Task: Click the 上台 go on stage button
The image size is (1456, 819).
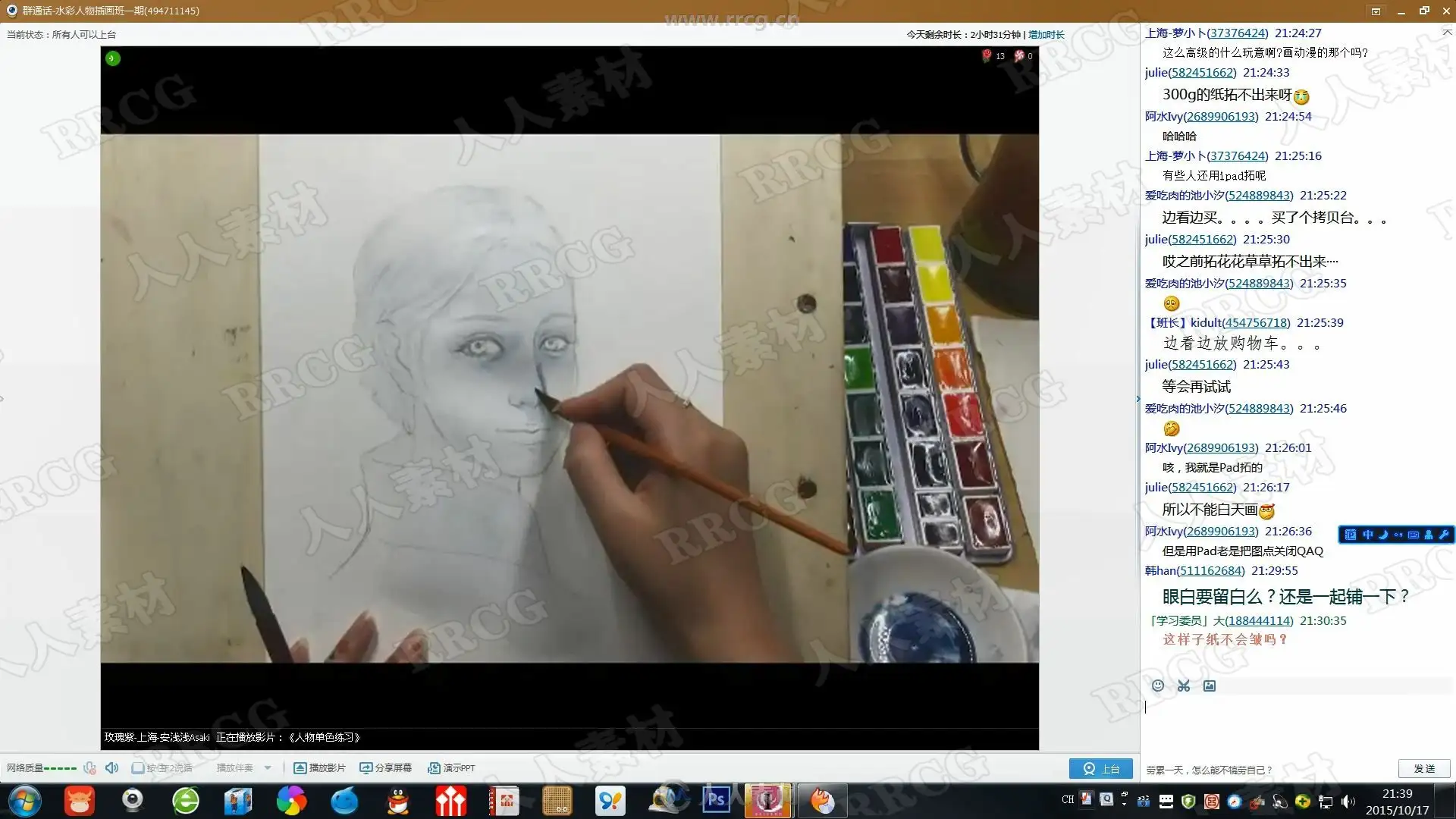Action: pos(1101,768)
